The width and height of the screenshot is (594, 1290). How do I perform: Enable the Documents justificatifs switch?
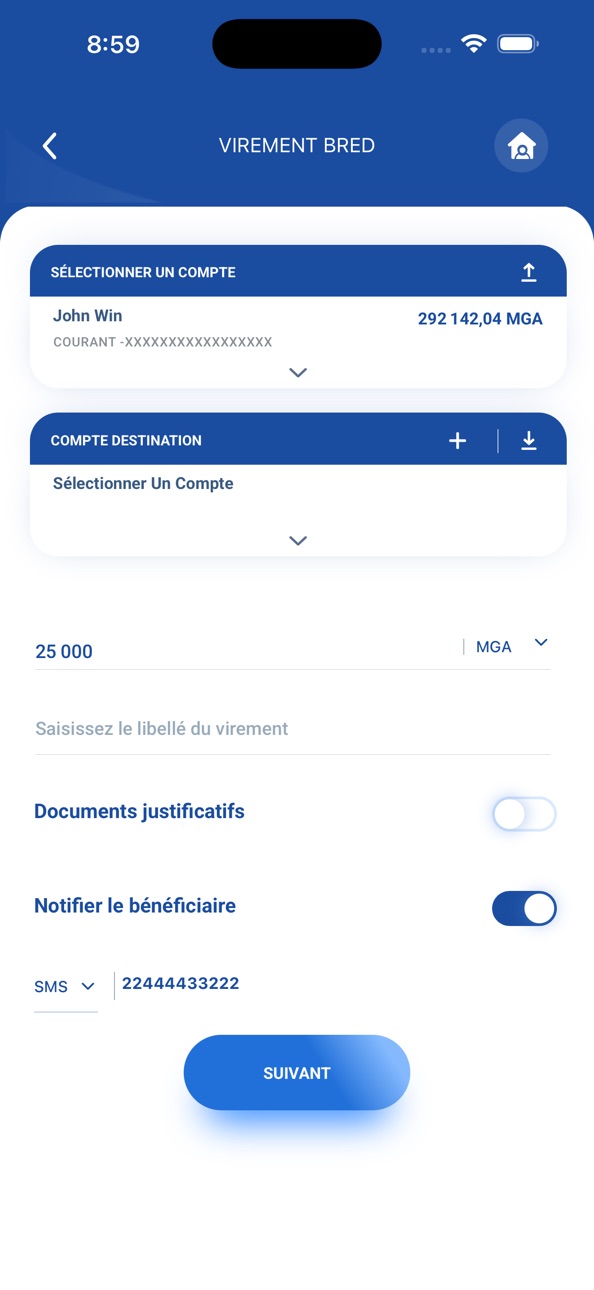tap(524, 814)
